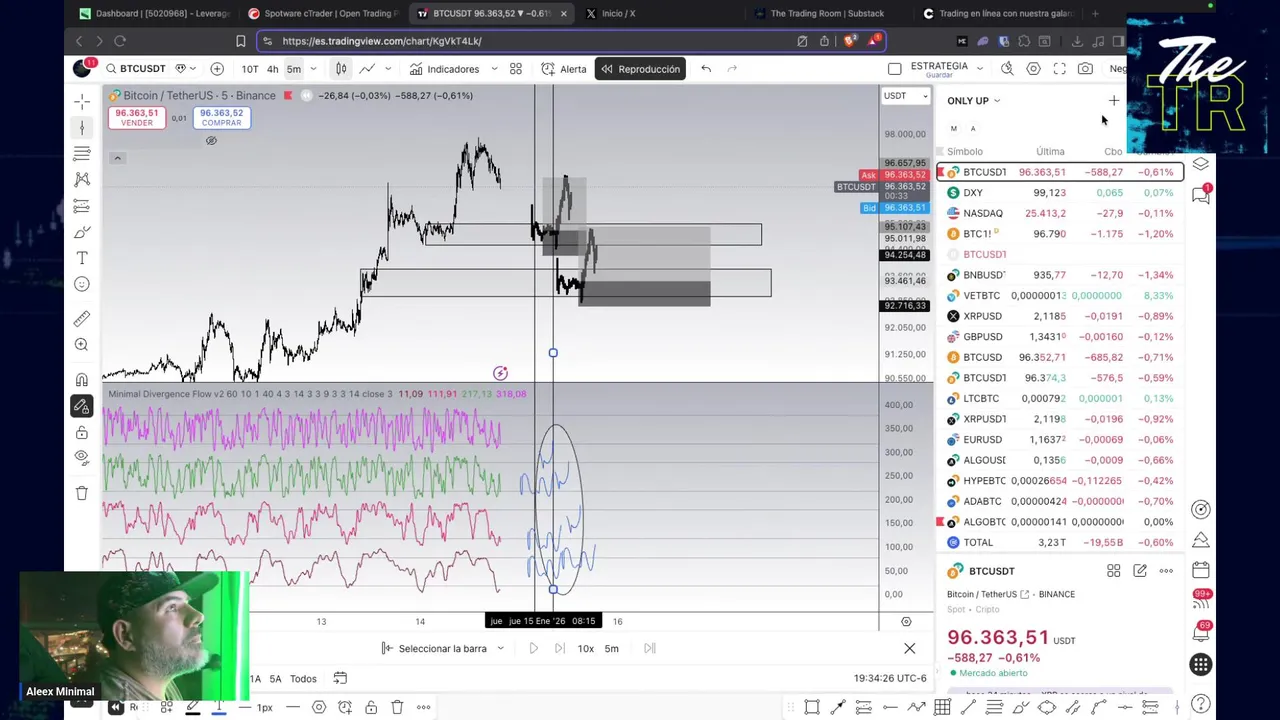The height and width of the screenshot is (720, 1280).
Task: Expand the timeframe dropdown next to 5m
Action: (x=313, y=69)
